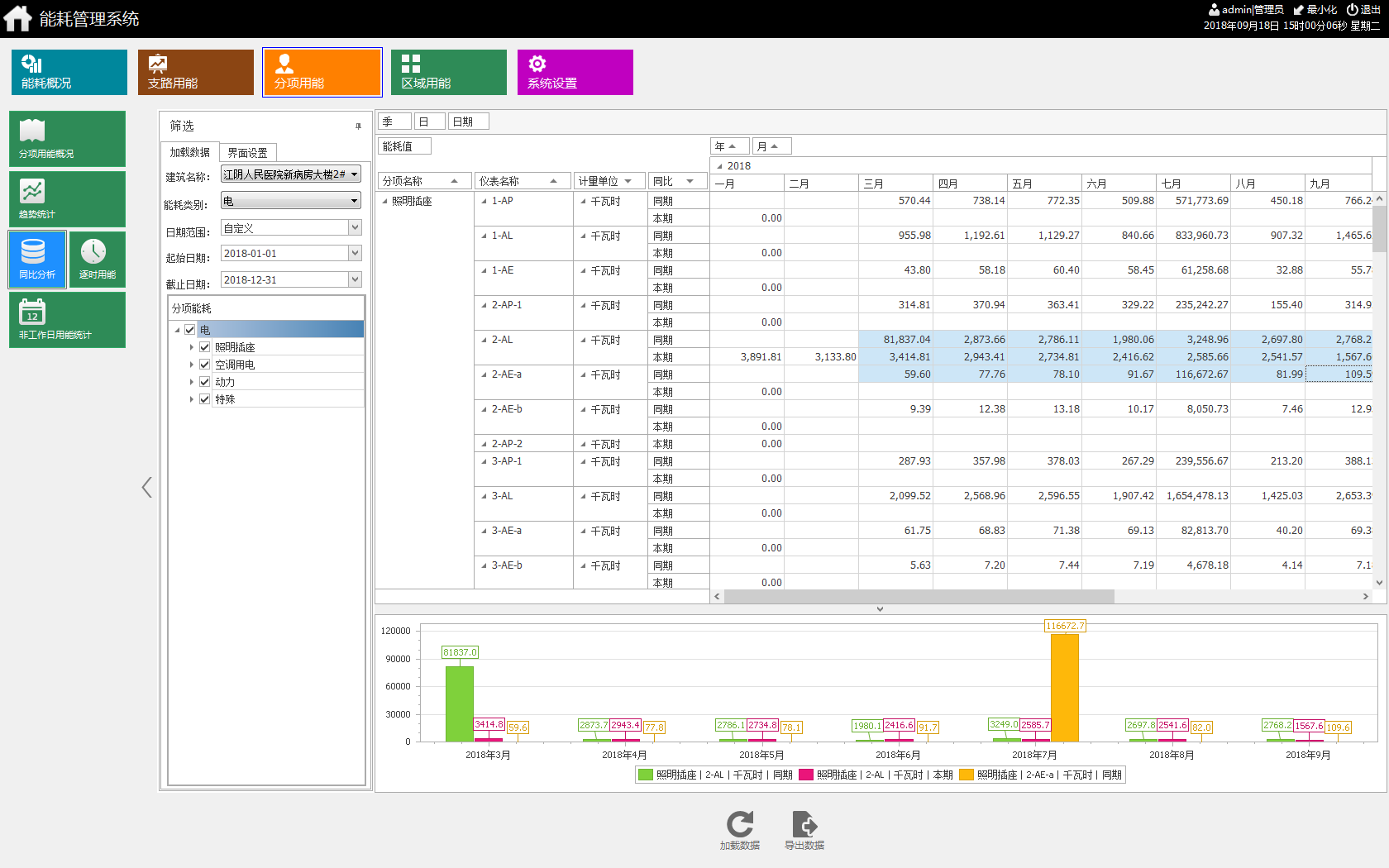This screenshot has height=868, width=1389.
Task: Click the horizontal scrollbar under the data grid
Action: (918, 597)
